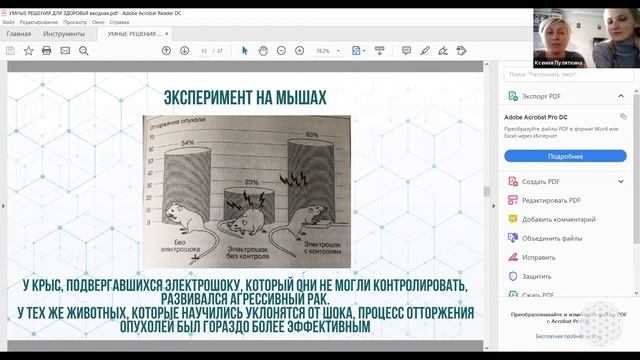Collapse the Export PDF section

(621, 96)
